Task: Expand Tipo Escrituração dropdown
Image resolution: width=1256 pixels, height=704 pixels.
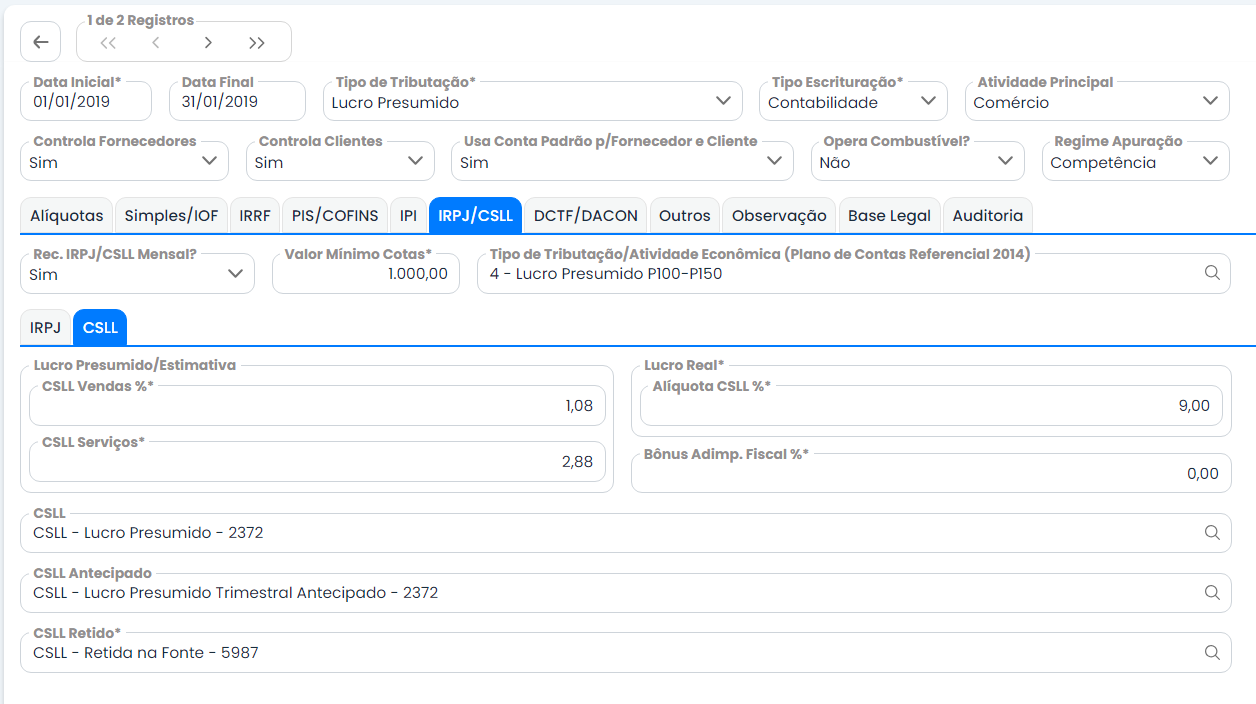Action: click(853, 101)
